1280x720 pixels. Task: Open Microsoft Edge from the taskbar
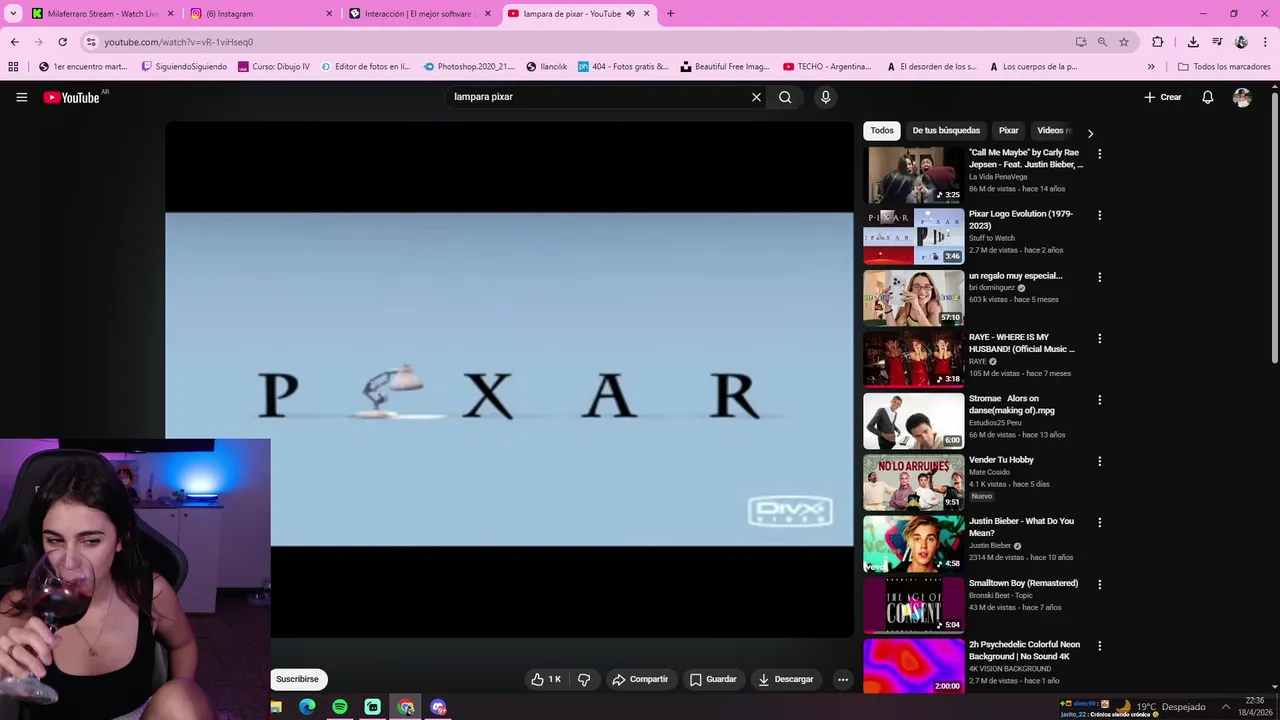pyautogui.click(x=307, y=707)
